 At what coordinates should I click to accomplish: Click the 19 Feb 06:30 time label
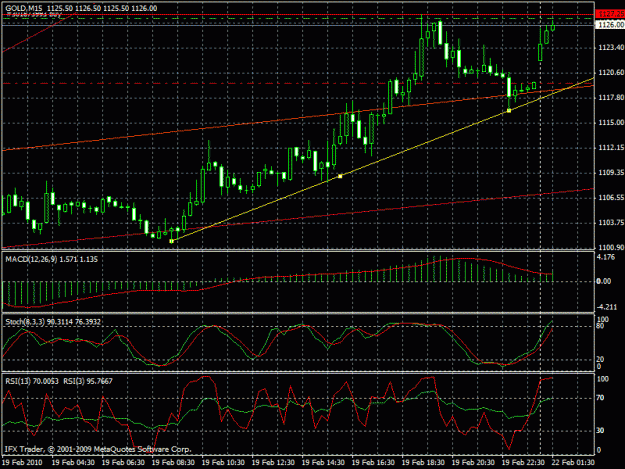tap(123, 462)
